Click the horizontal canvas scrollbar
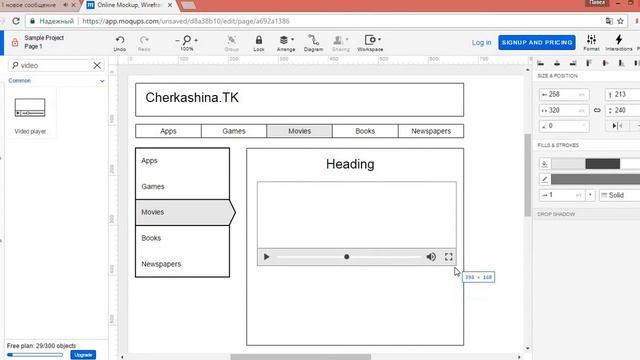Viewport: 640px width, 360px height. pos(300,357)
